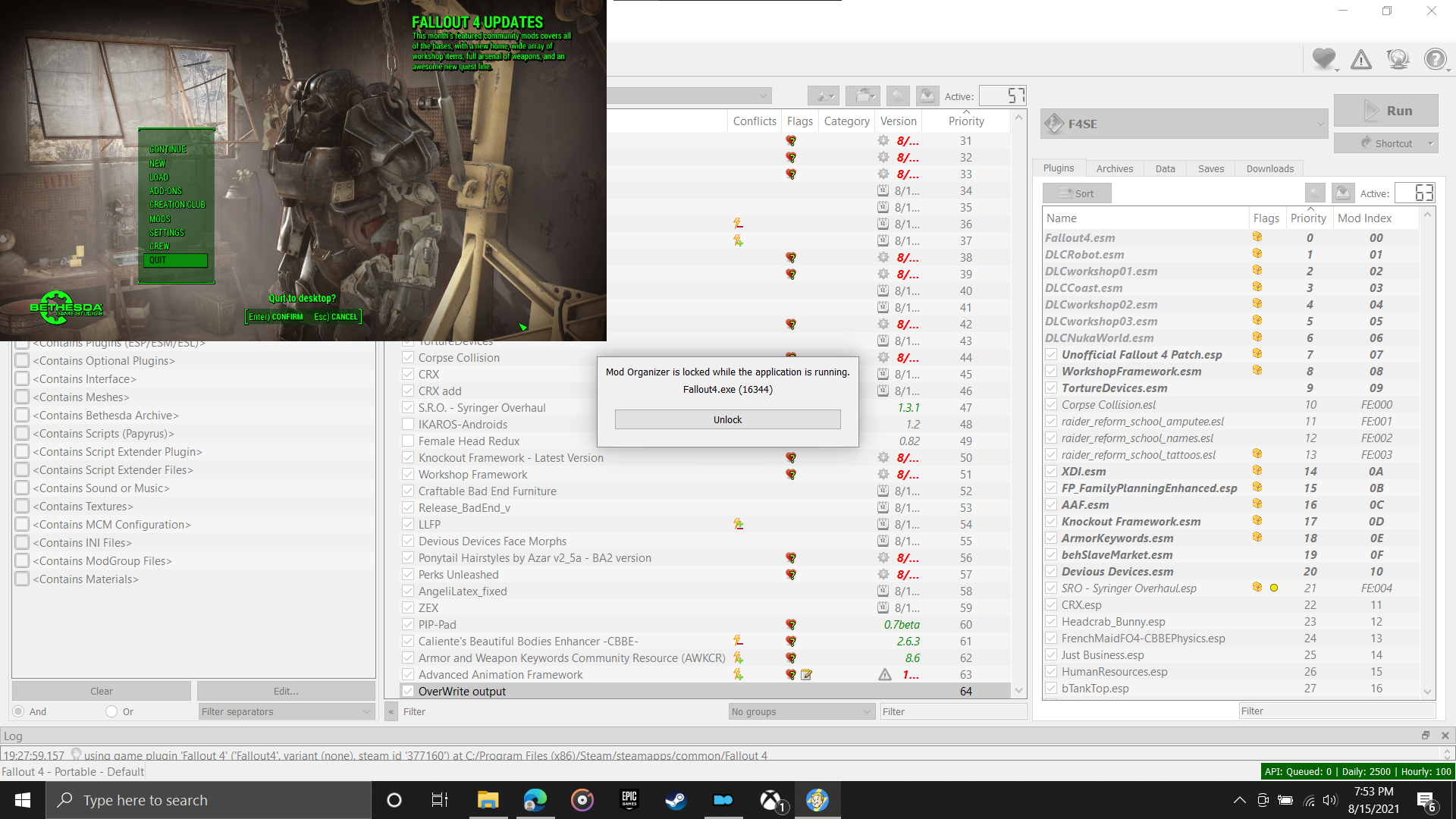Click the notes icon on Advanced Animation Framework row
1456x819 pixels.
tap(806, 674)
